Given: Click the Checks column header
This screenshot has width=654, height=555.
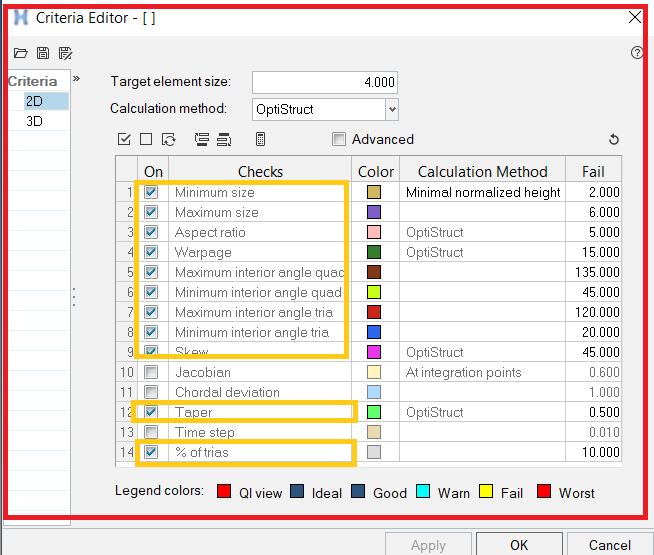Looking at the screenshot, I should point(260,171).
